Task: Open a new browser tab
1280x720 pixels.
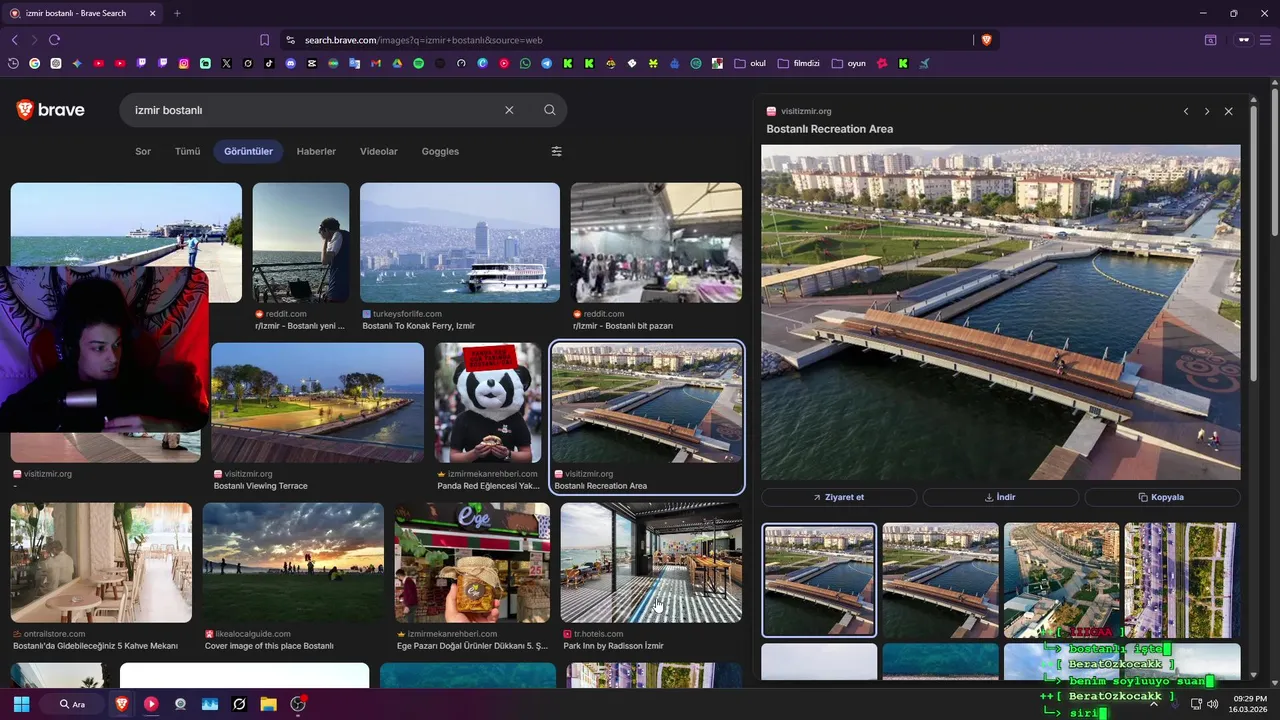Action: pyautogui.click(x=177, y=13)
